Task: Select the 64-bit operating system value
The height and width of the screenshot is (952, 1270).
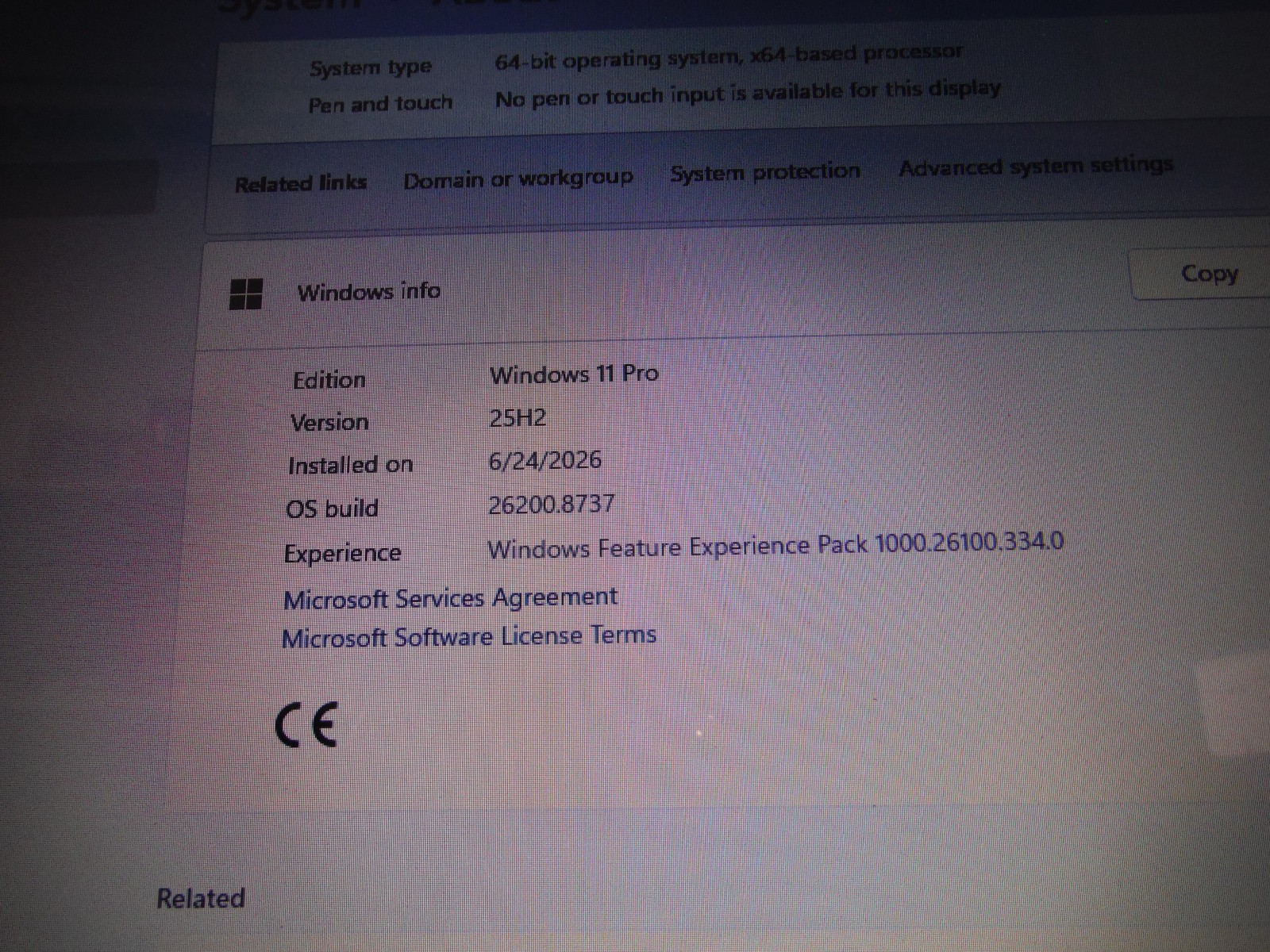Action: tap(729, 56)
